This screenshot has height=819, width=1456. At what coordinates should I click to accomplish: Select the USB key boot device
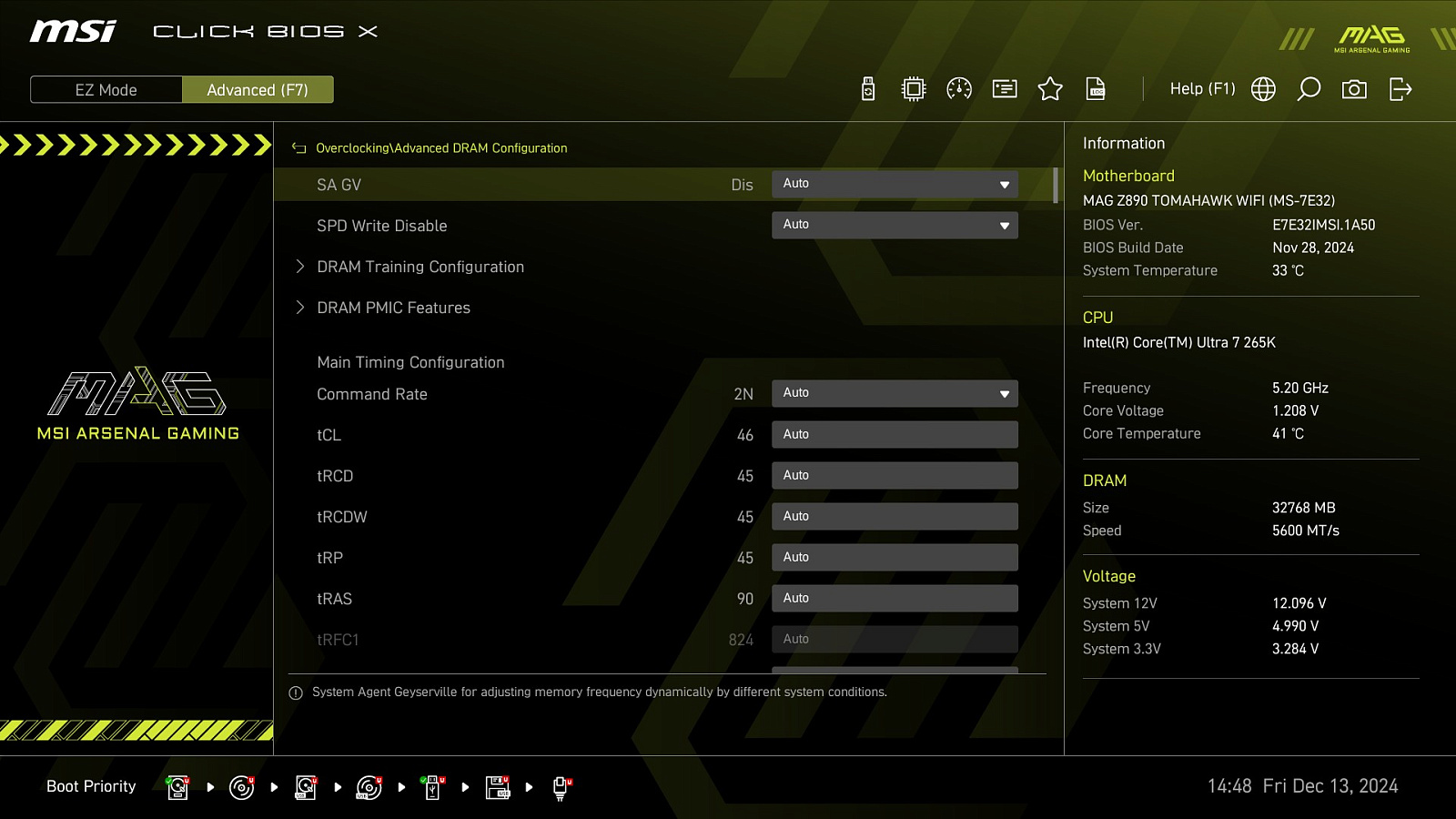pos(433,787)
